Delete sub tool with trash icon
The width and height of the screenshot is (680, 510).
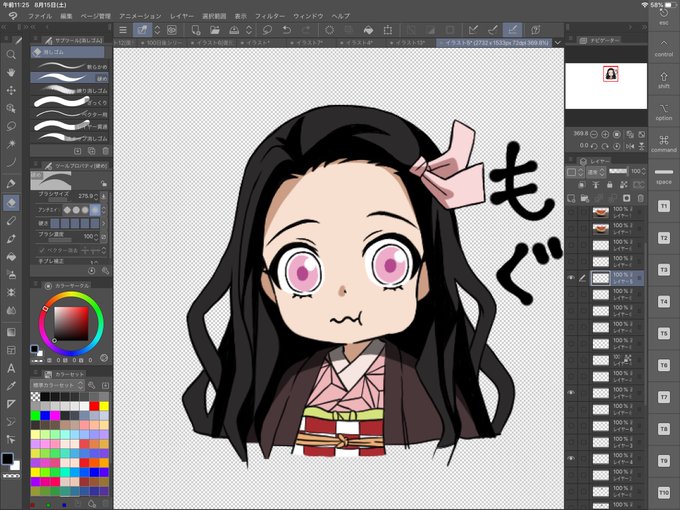(105, 151)
